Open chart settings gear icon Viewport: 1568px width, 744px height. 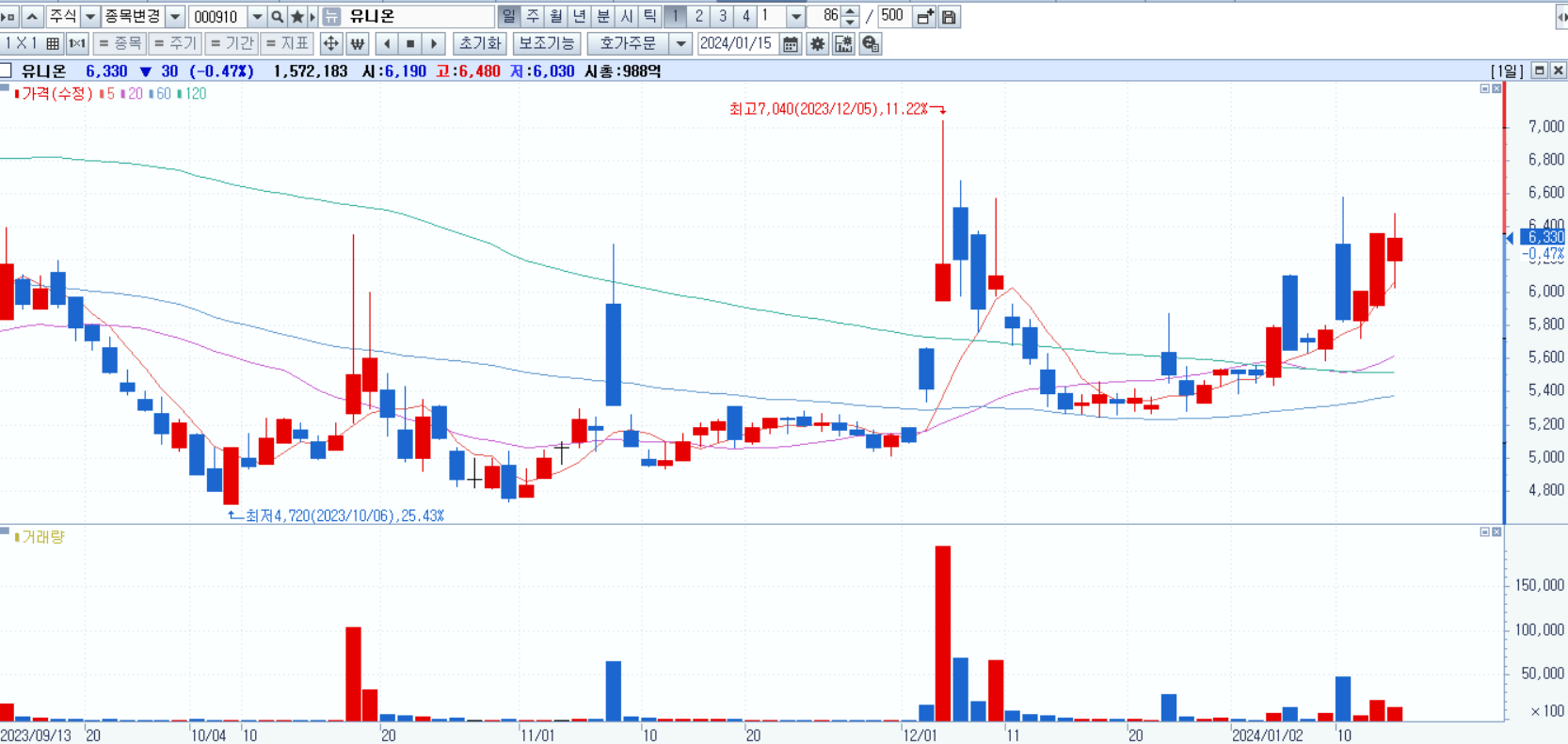pos(817,43)
